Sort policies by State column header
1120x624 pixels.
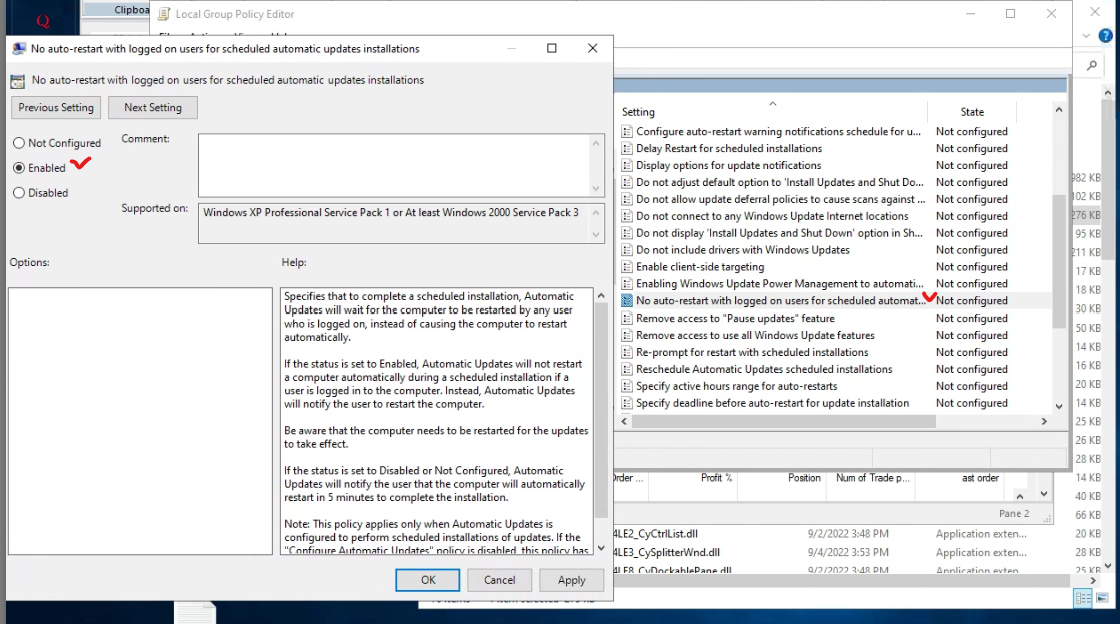[971, 112]
